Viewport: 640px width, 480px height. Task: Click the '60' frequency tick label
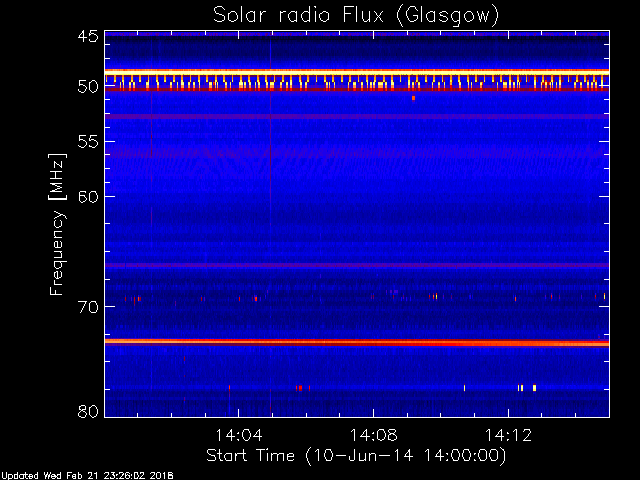(x=88, y=197)
